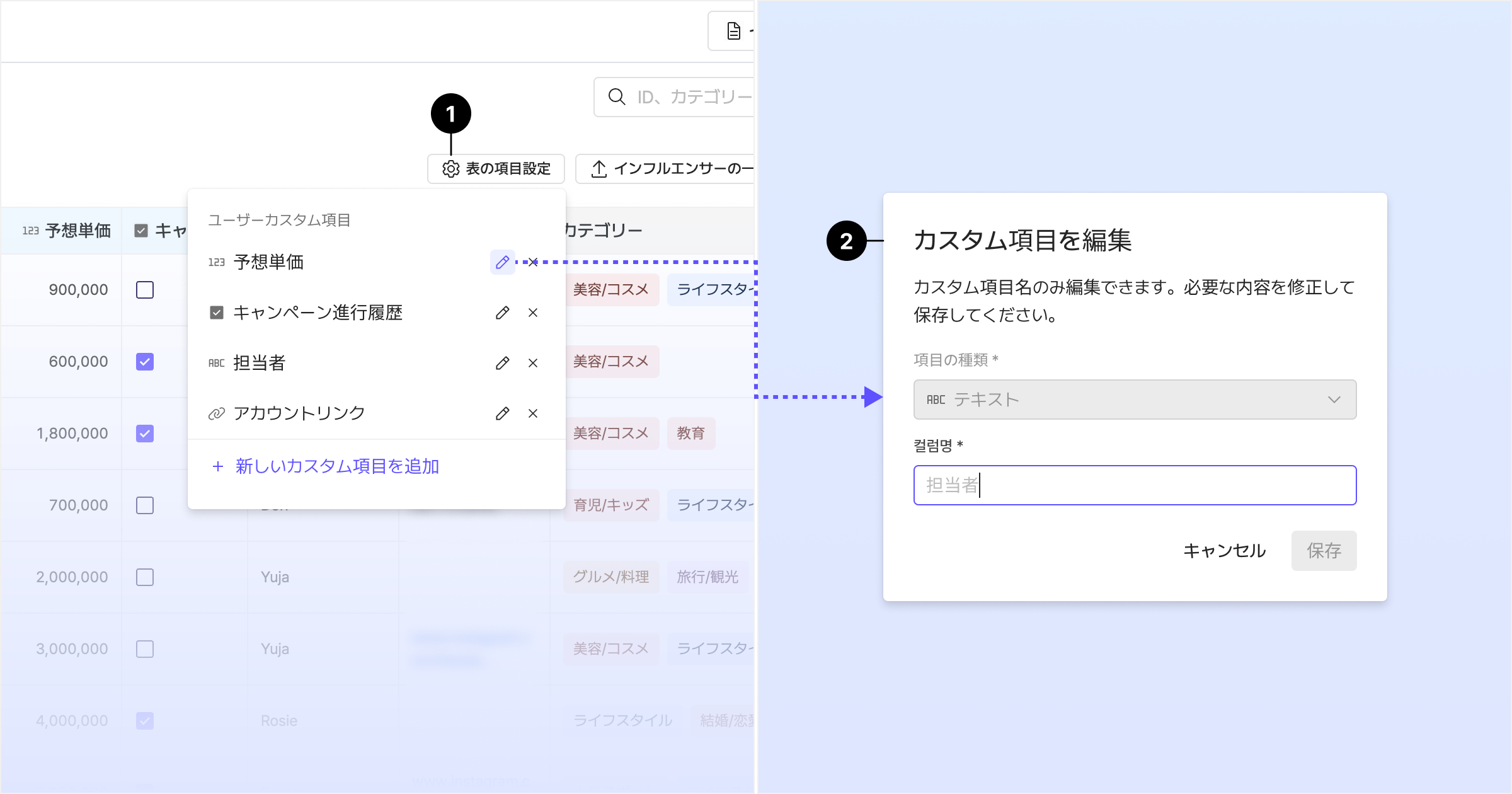Screen dimensions: 1512x794
Task: Toggle checkbox in the 2,000,000 row
Action: (x=145, y=577)
